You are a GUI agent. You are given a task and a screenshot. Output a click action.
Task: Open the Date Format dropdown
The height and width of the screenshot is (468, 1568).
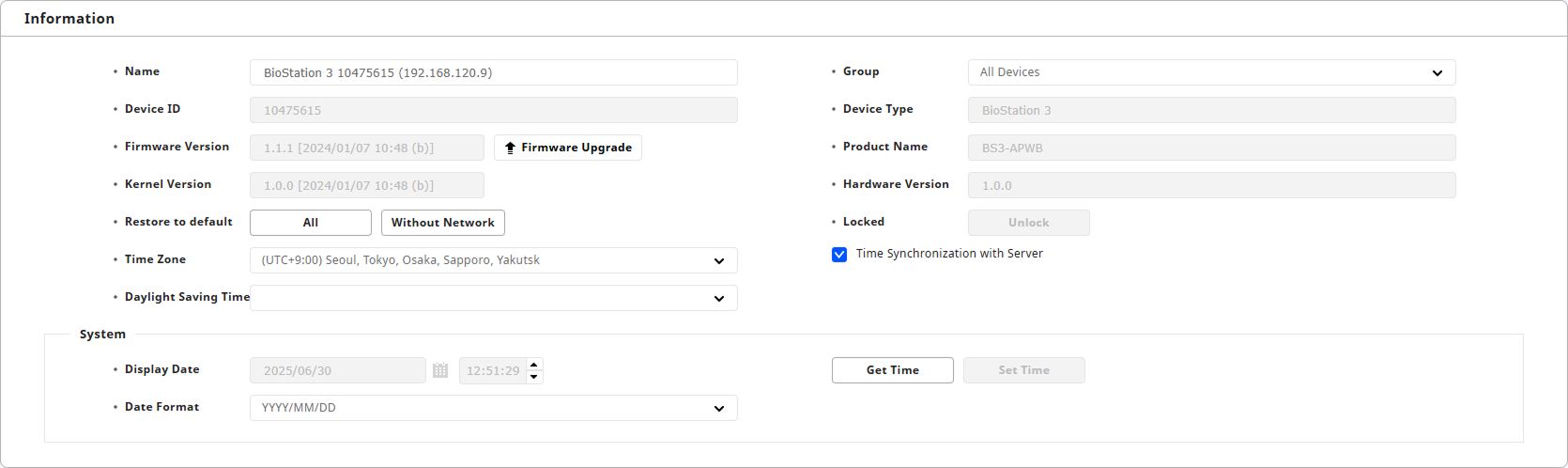pos(493,408)
